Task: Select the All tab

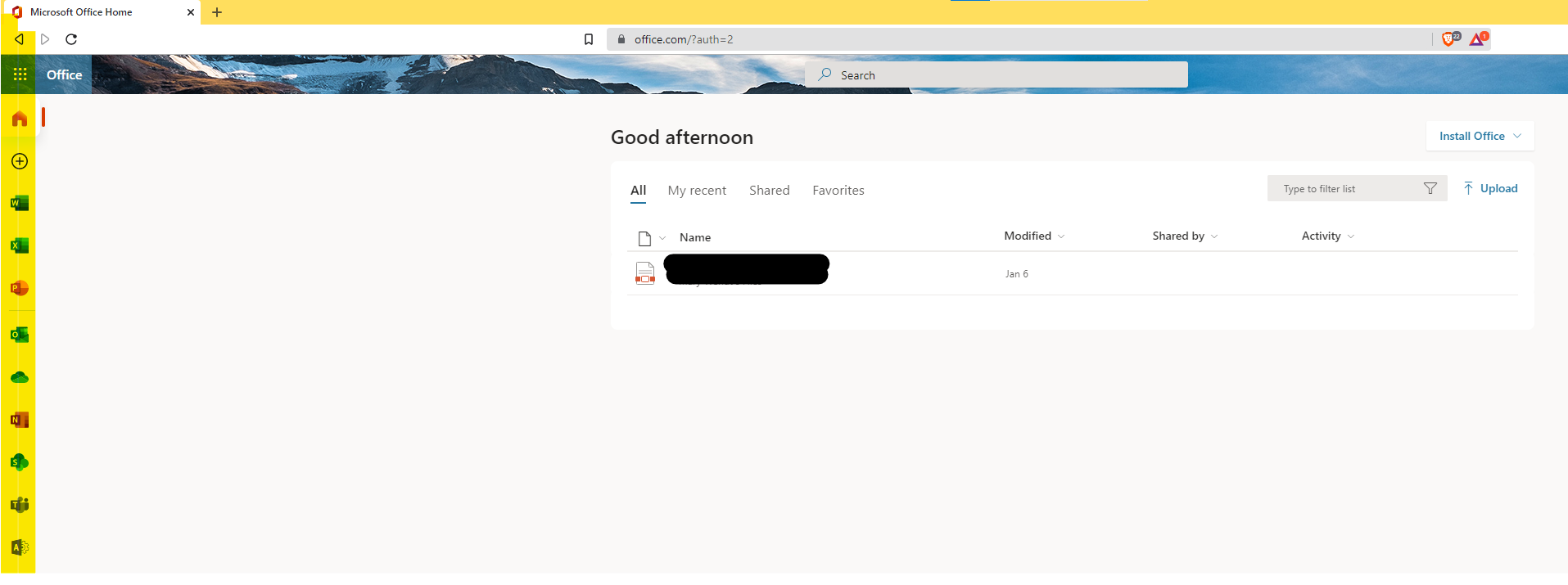Action: coord(639,191)
